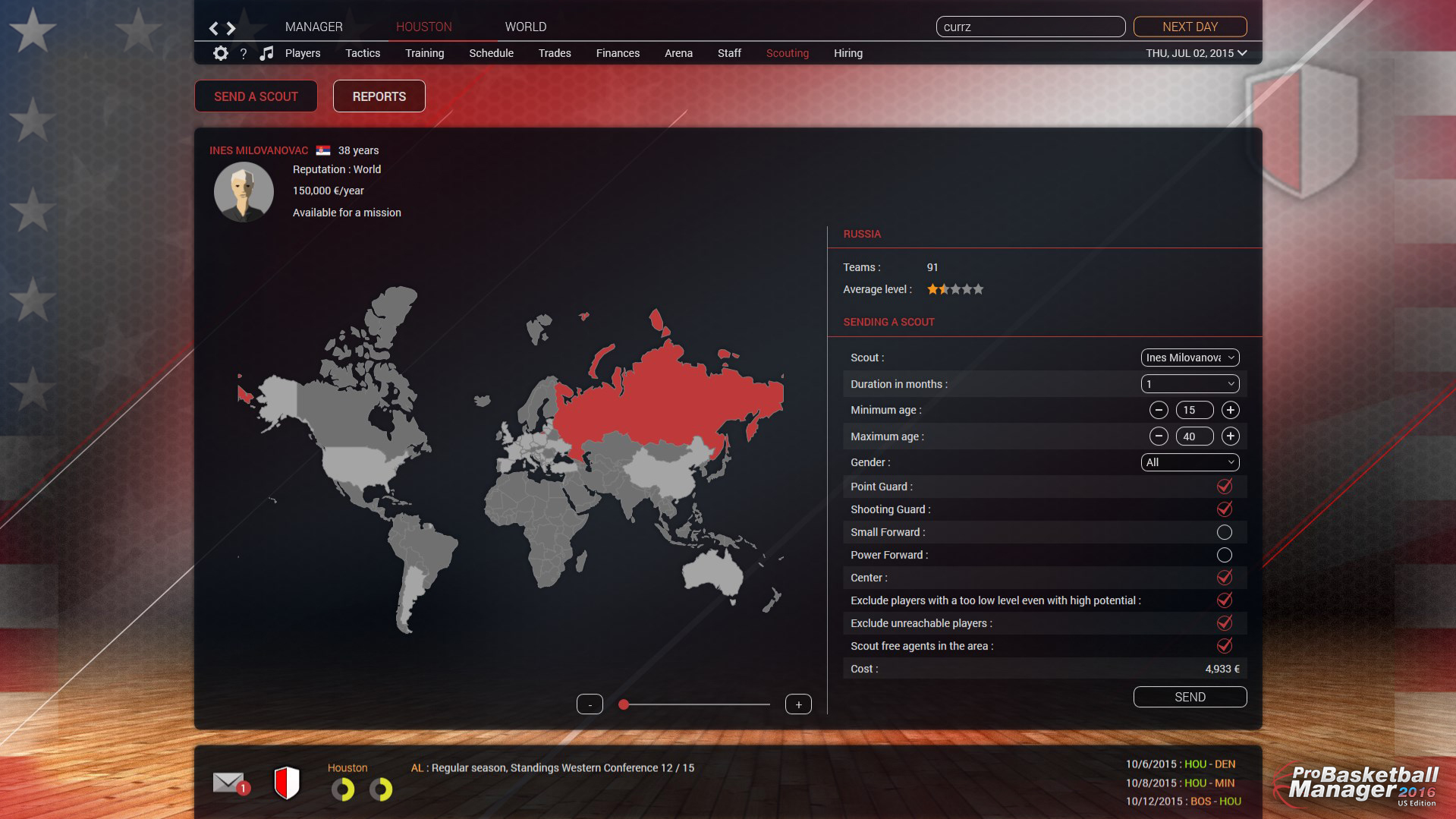The width and height of the screenshot is (1456, 819).
Task: Click the Houston team shield icon
Action: pos(288,783)
